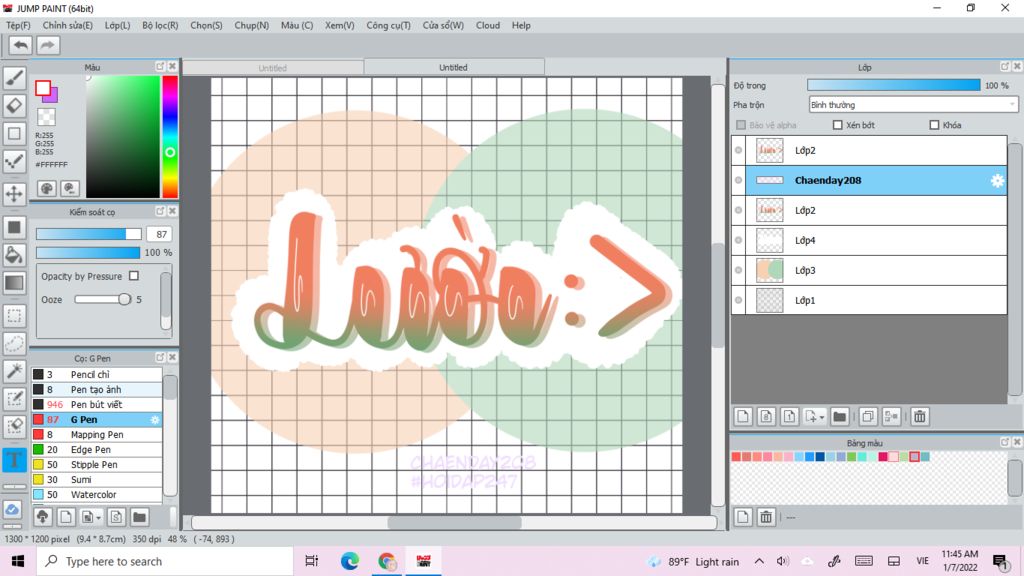
Task: Toggle visibility of topmost Lớp2 layer
Action: tap(739, 150)
